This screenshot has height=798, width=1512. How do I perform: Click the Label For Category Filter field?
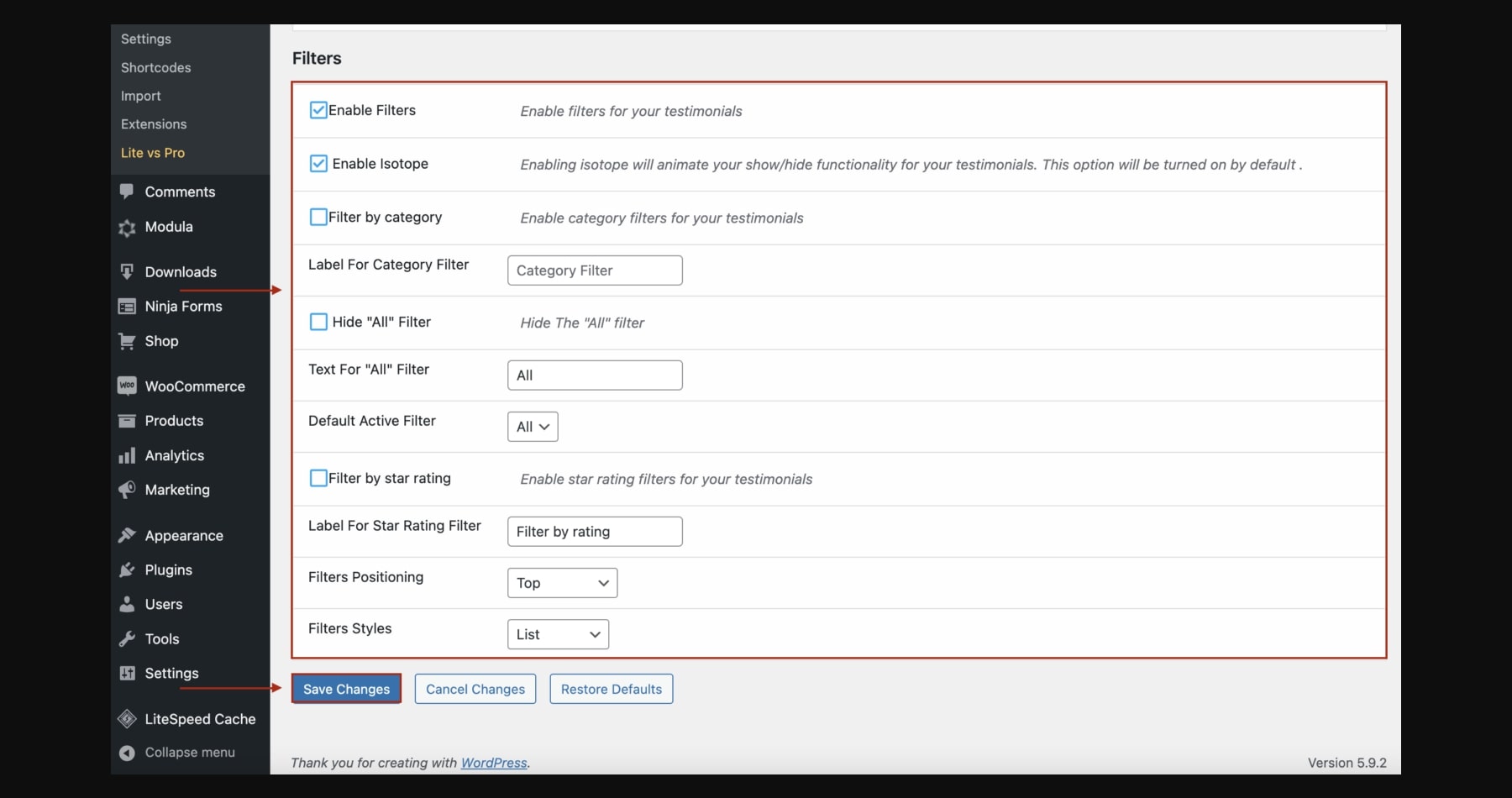[x=595, y=270]
